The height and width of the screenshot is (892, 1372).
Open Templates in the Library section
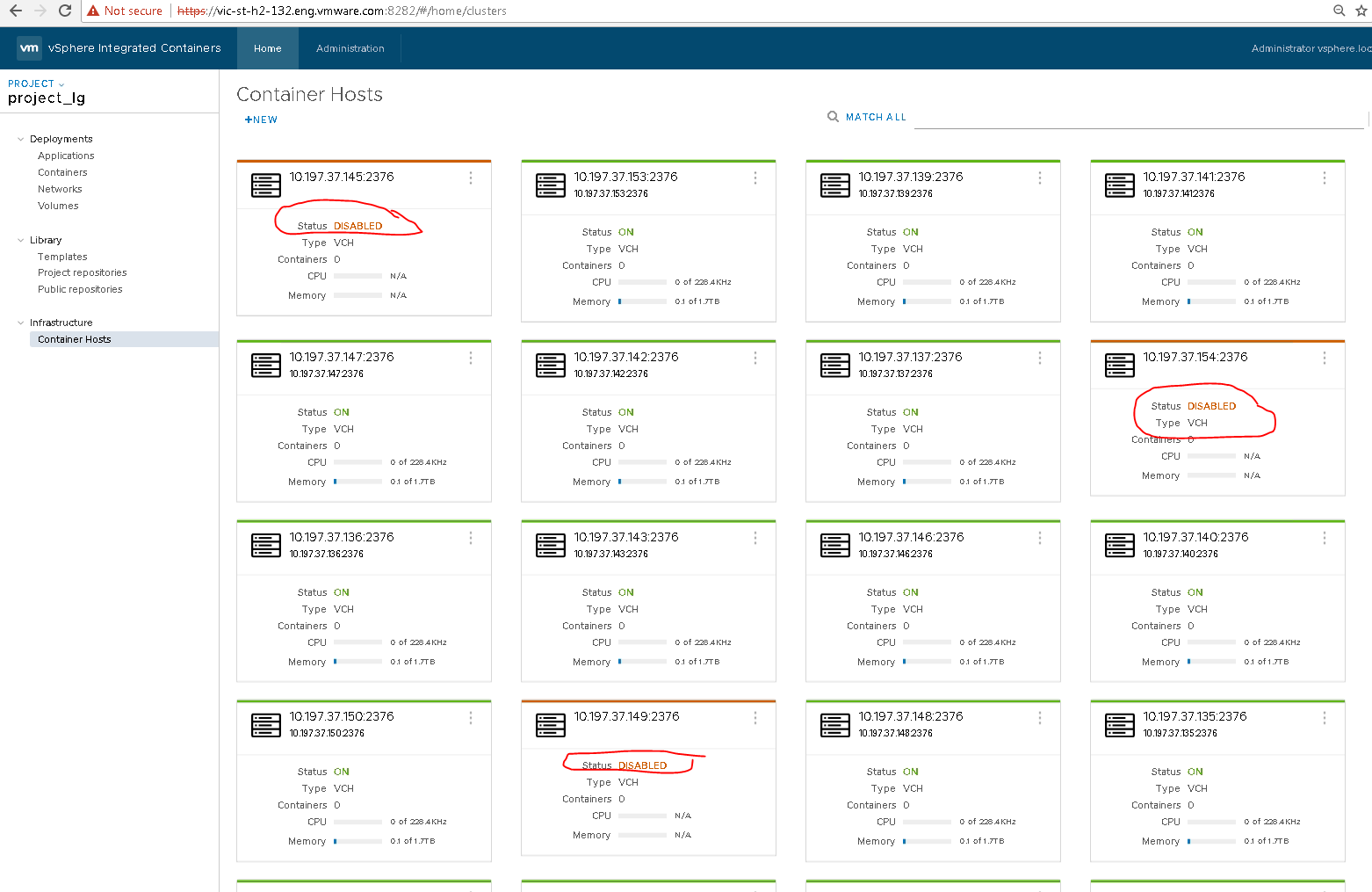coord(62,257)
